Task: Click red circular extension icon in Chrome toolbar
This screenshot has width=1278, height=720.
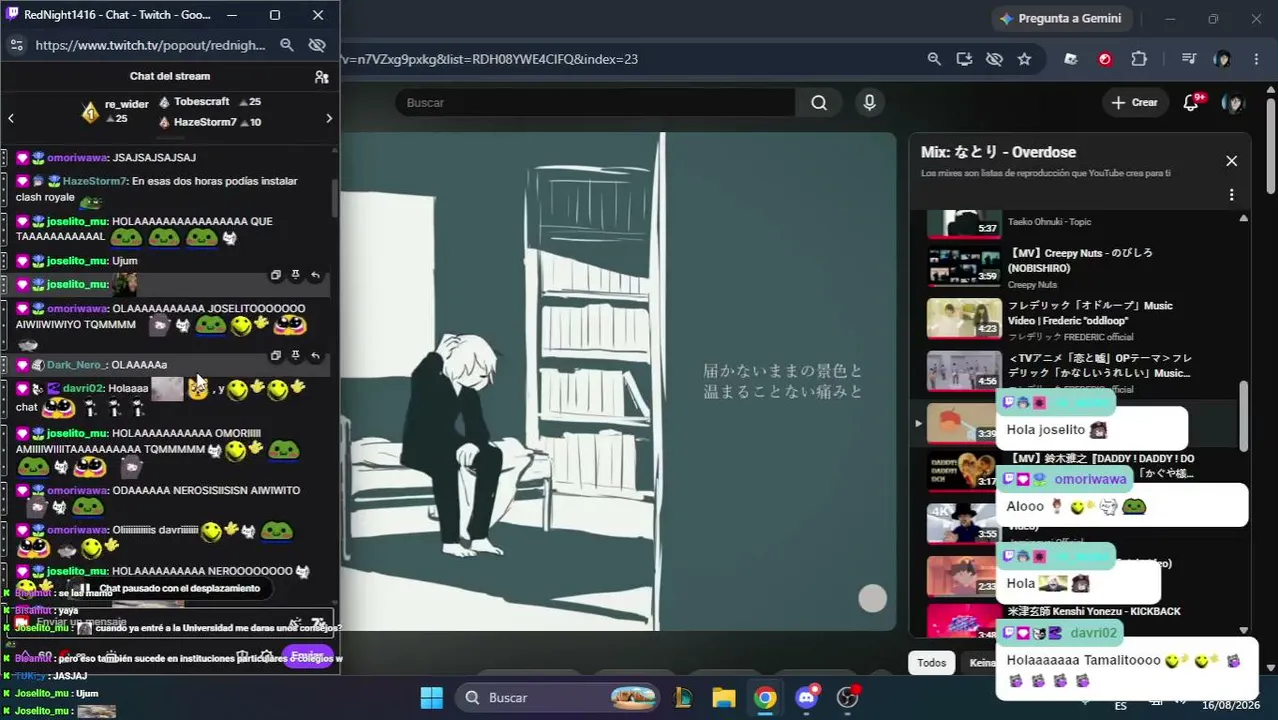Action: tap(1105, 59)
